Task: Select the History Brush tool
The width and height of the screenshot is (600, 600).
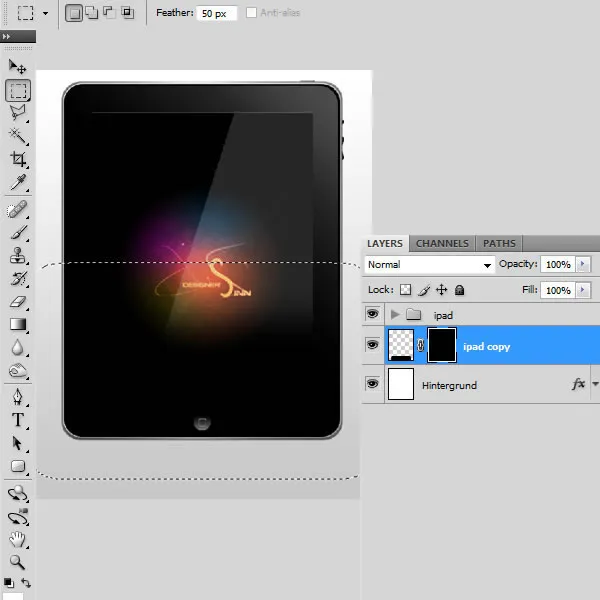Action: point(18,279)
